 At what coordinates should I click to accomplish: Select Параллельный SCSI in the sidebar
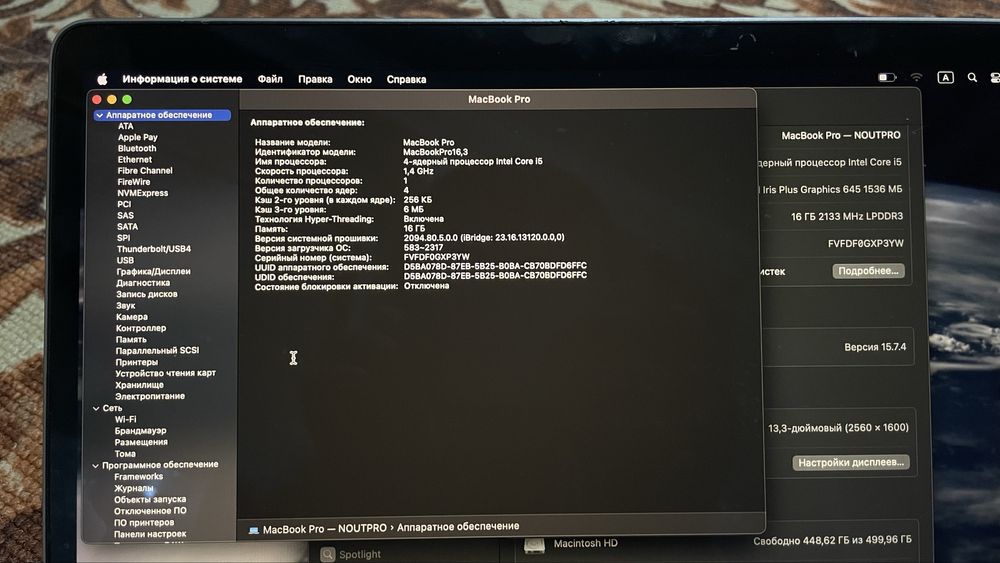158,351
